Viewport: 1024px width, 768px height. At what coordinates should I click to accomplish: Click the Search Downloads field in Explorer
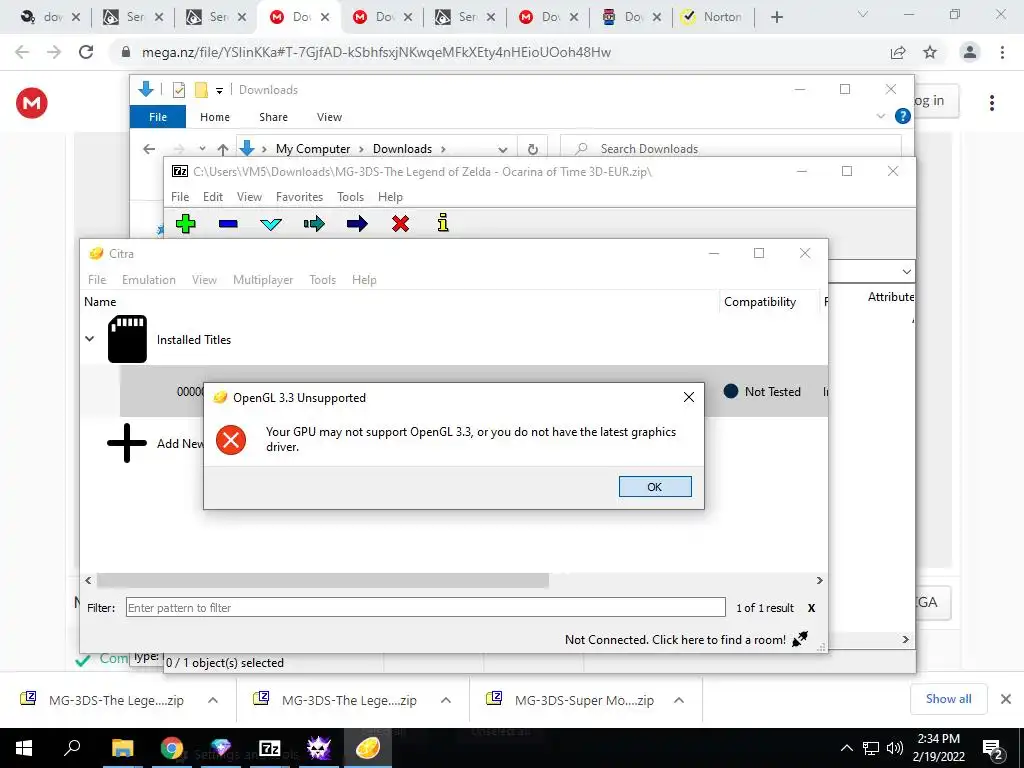(x=731, y=149)
